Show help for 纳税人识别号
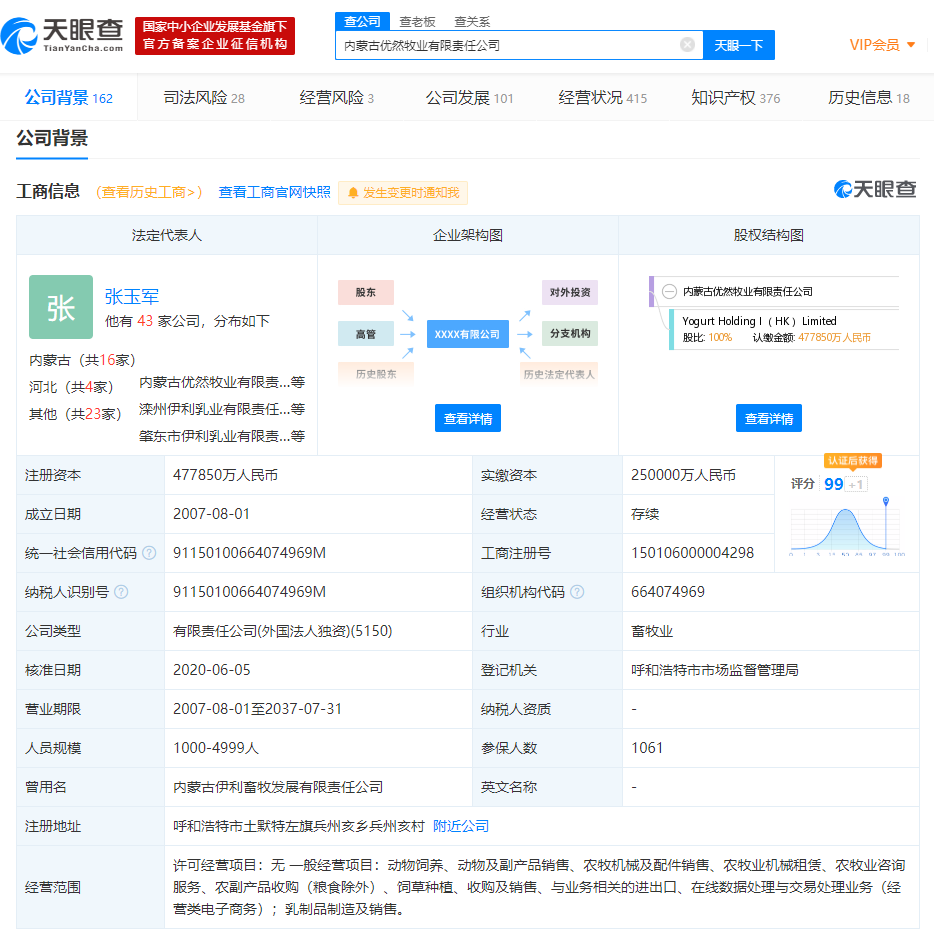This screenshot has height=934, width=934. 121,591
